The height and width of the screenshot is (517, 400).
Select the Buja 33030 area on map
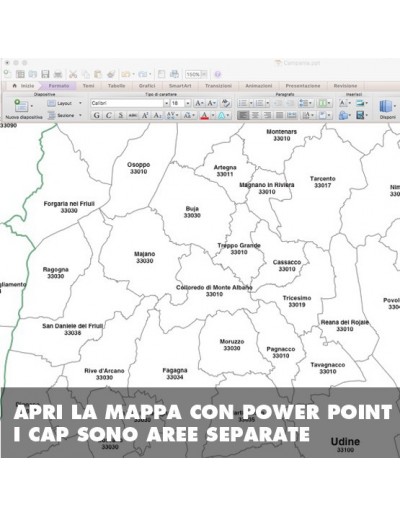coord(192,212)
